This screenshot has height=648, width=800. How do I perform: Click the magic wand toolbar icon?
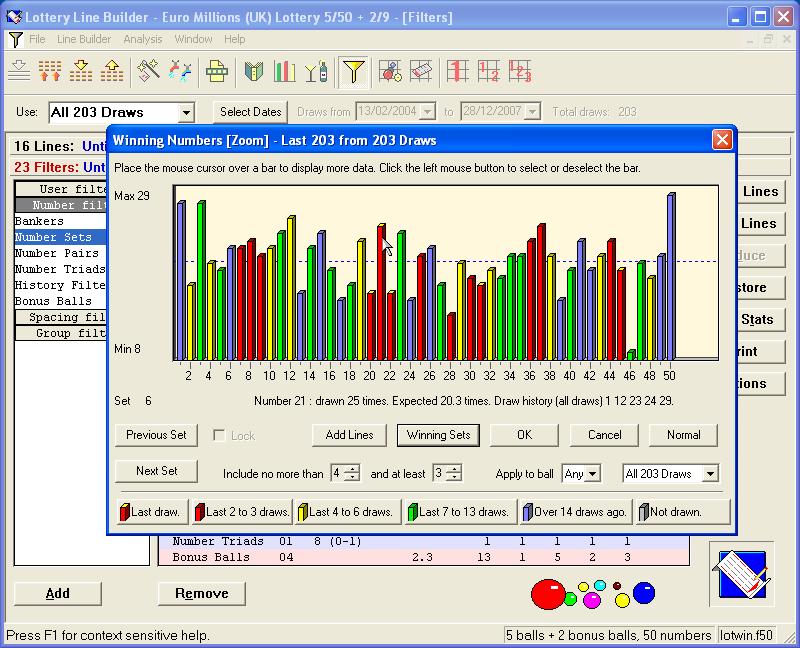point(149,71)
